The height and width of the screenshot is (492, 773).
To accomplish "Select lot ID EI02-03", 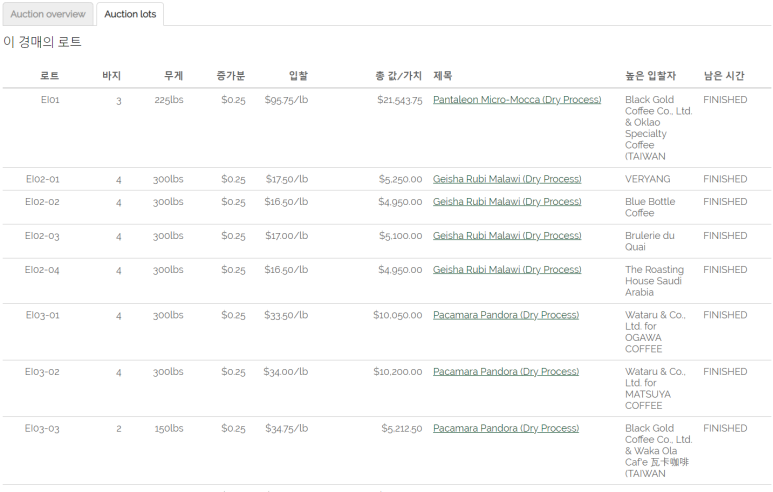I will tap(42, 236).
